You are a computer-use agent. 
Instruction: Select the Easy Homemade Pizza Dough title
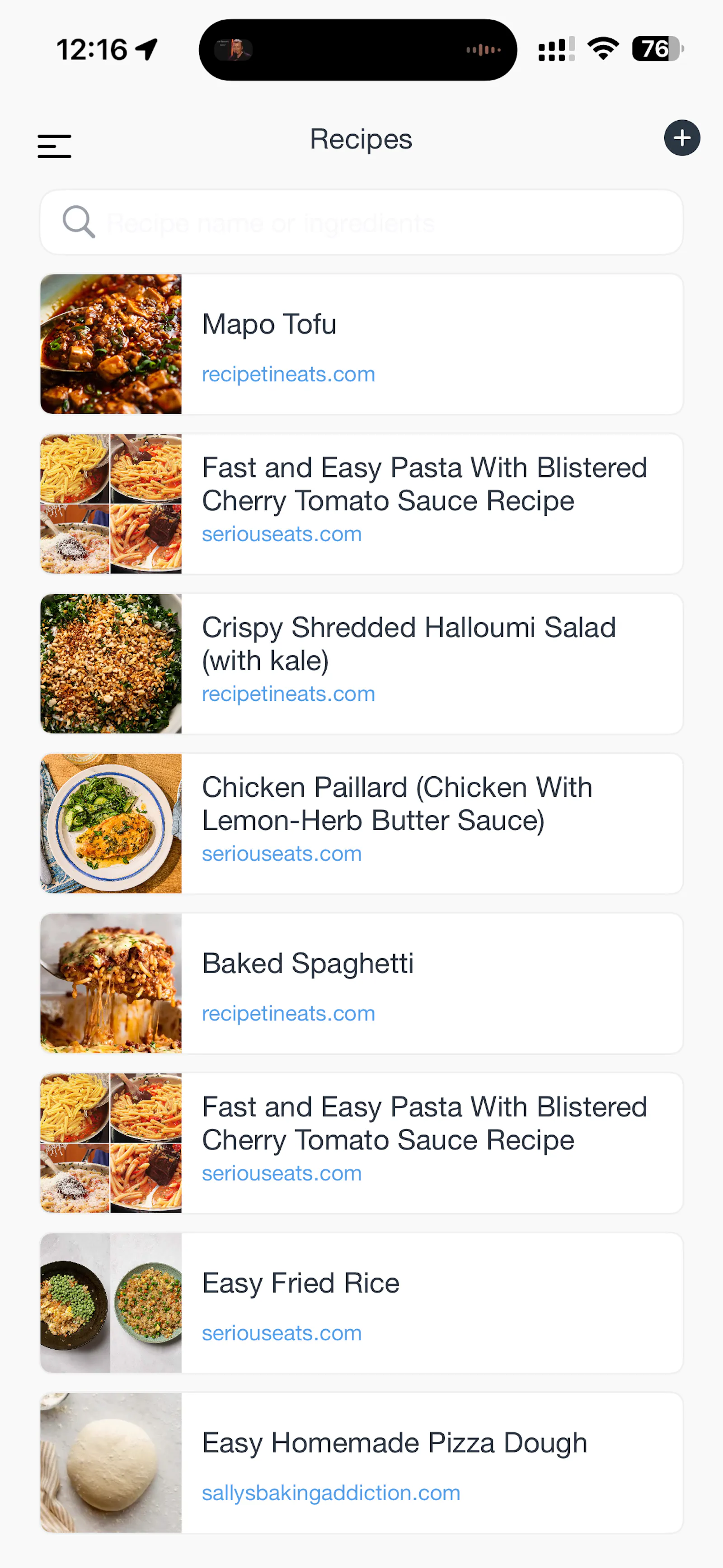click(394, 1443)
